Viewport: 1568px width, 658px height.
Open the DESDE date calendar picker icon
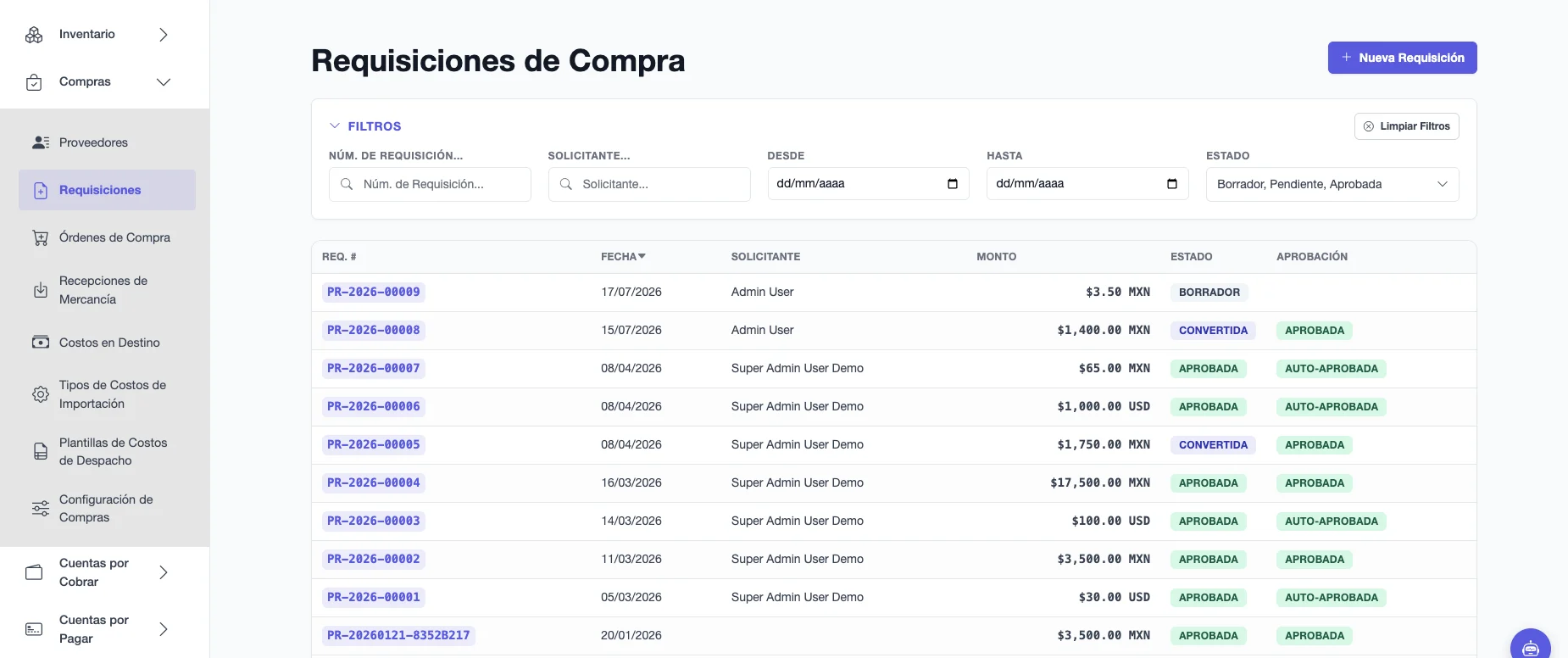click(x=953, y=184)
